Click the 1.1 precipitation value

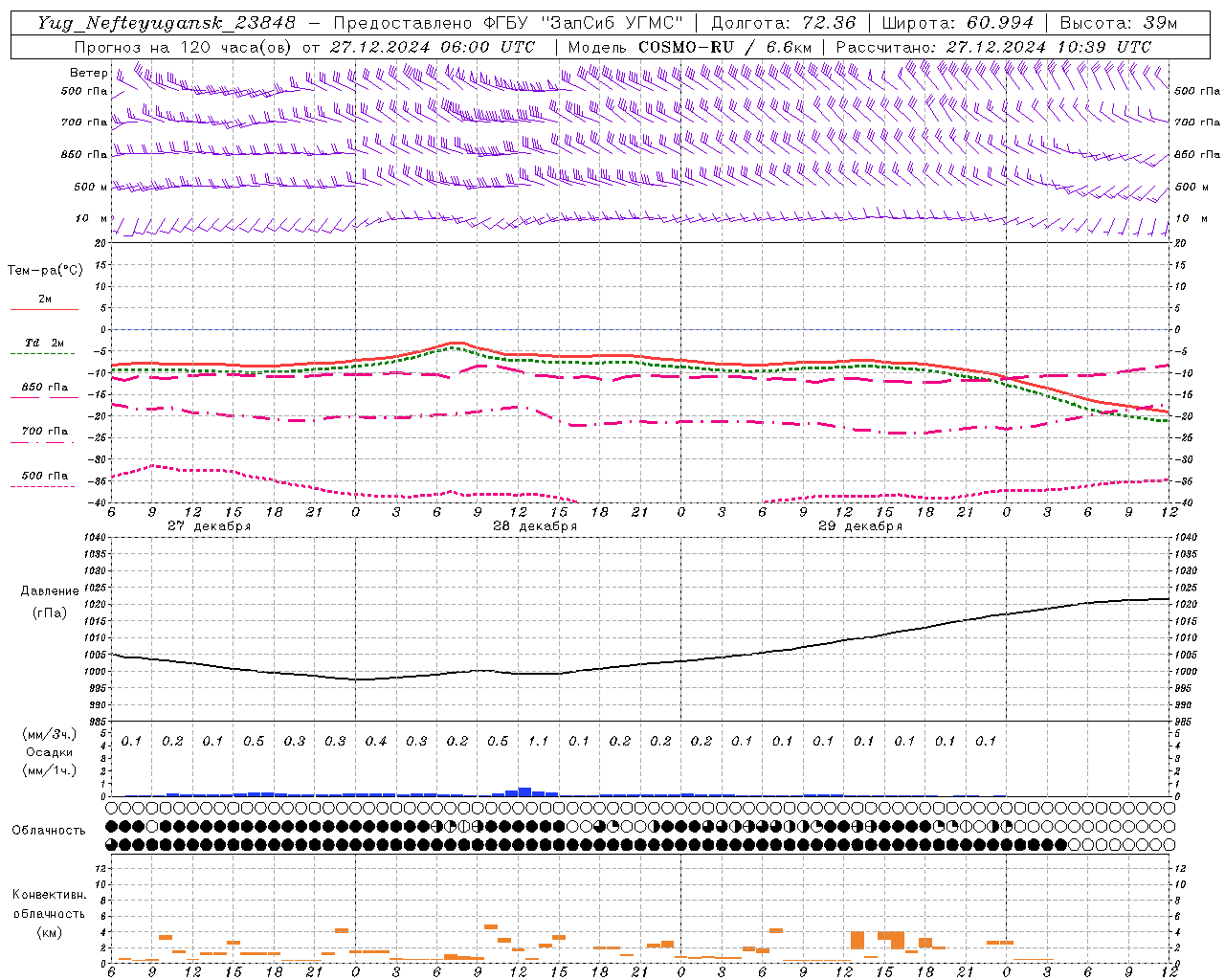click(538, 741)
